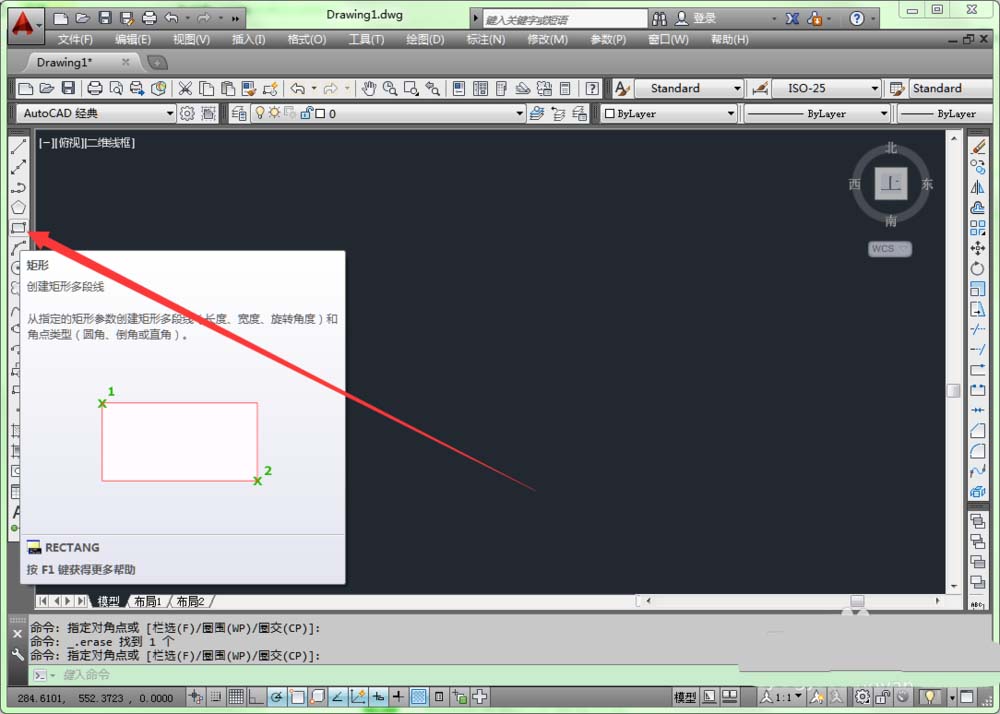Toggle Snap mode in status bar

pos(216,697)
